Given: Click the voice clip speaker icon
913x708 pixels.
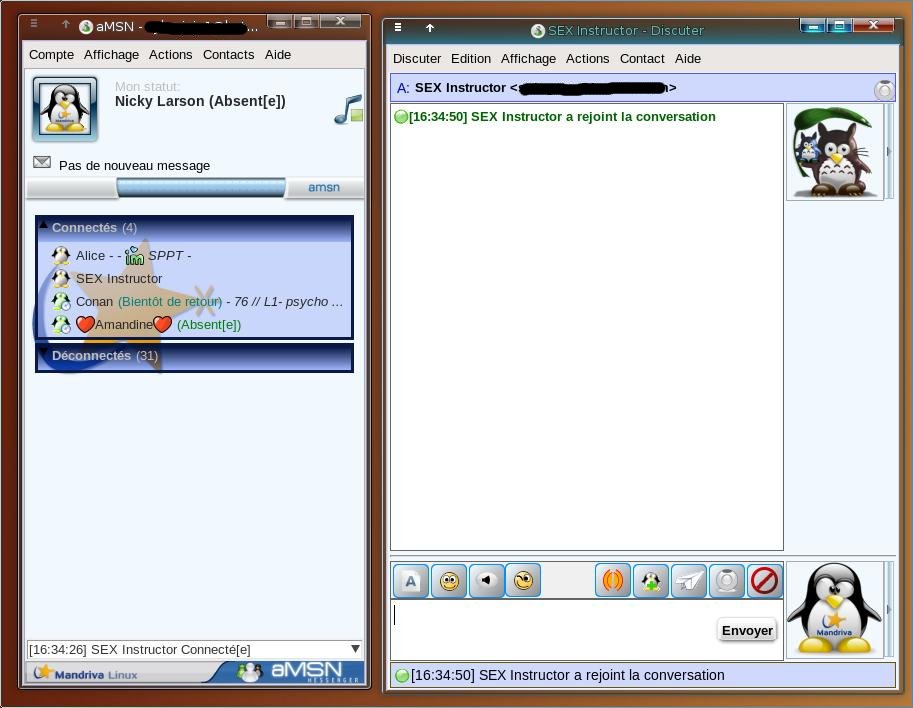Looking at the screenshot, I should tap(486, 580).
